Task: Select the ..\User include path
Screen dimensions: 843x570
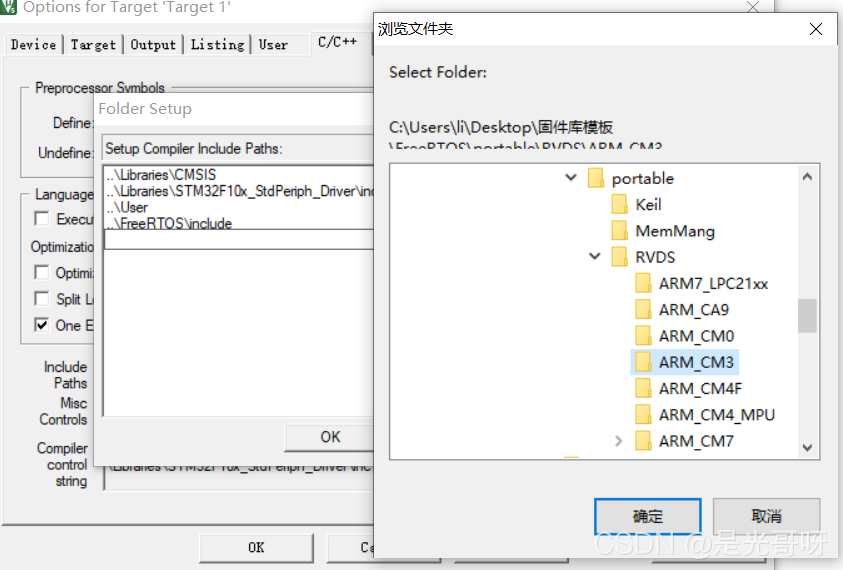Action: point(127,207)
